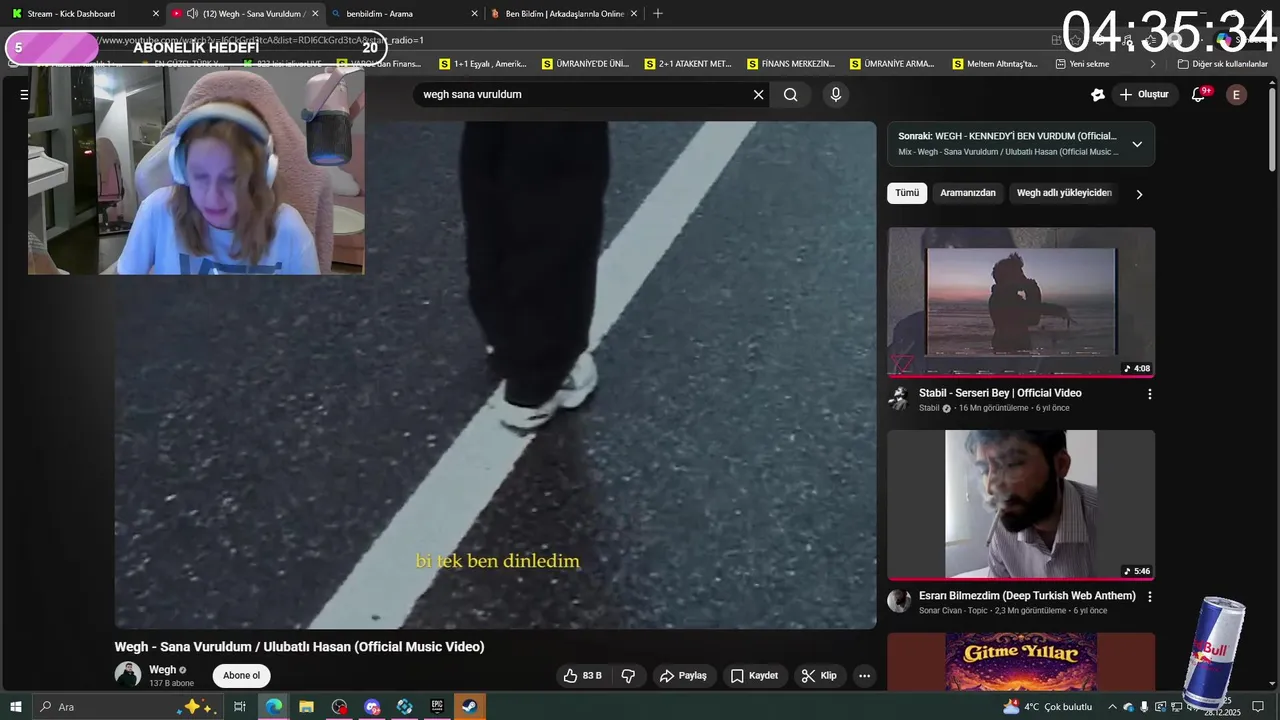The width and height of the screenshot is (1280, 720).
Task: Select the Tümü filter chip
Action: tap(907, 193)
